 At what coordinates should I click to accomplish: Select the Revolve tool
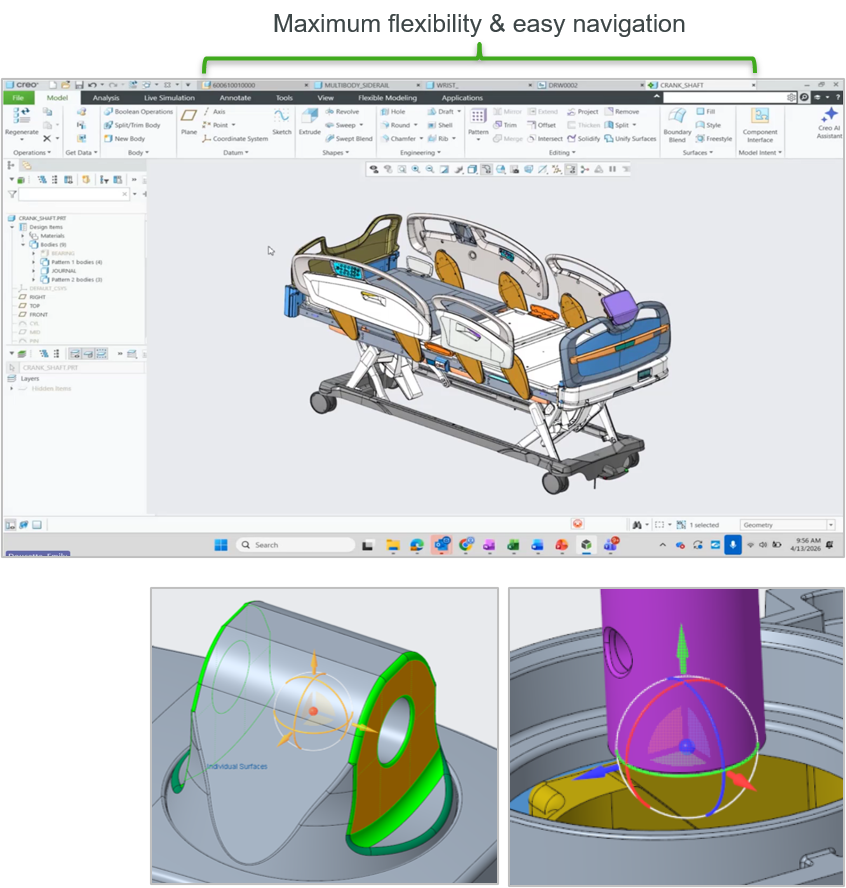[342, 112]
